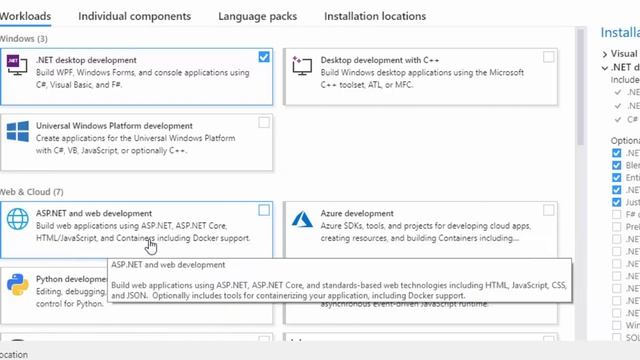Switch to Individual components tab
640x360 pixels.
tap(134, 16)
